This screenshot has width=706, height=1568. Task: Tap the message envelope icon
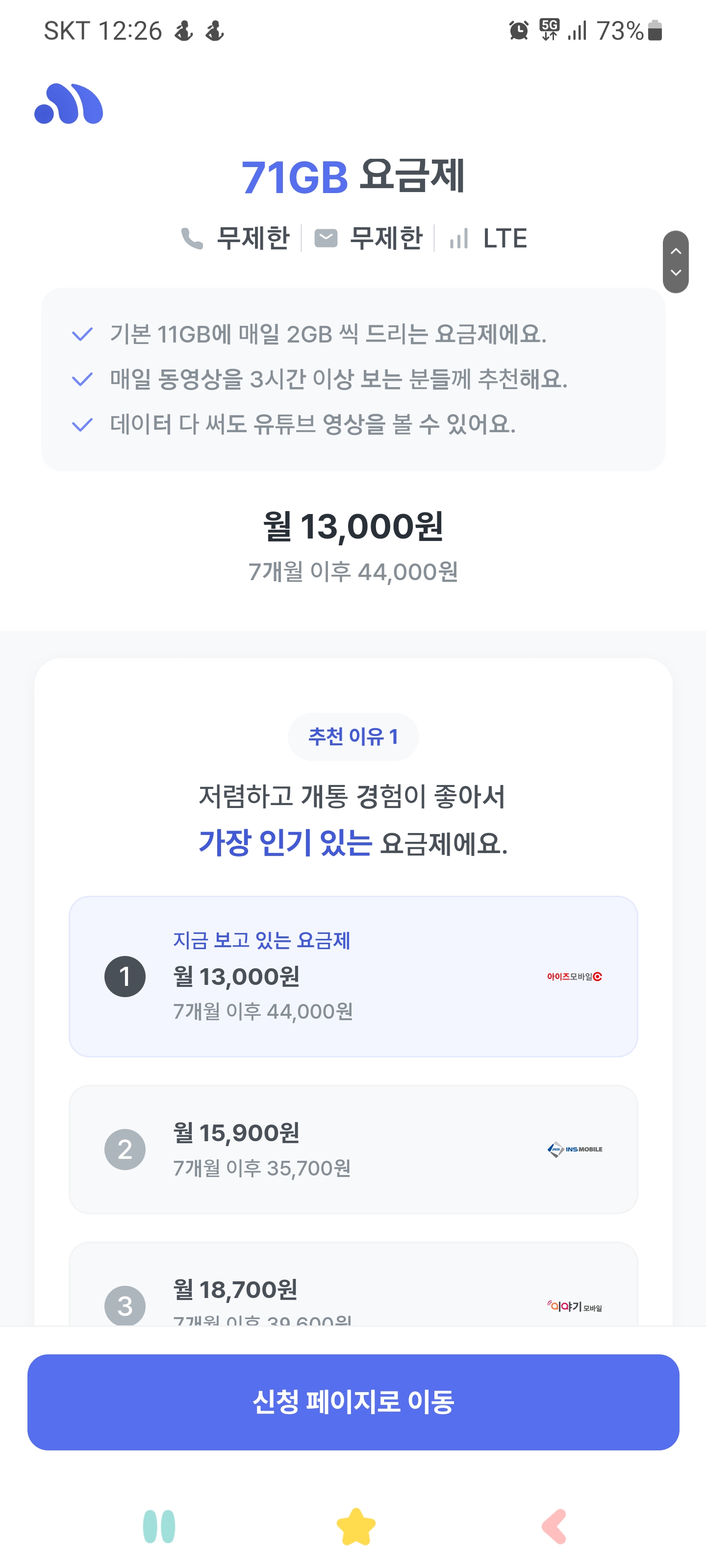(x=326, y=239)
